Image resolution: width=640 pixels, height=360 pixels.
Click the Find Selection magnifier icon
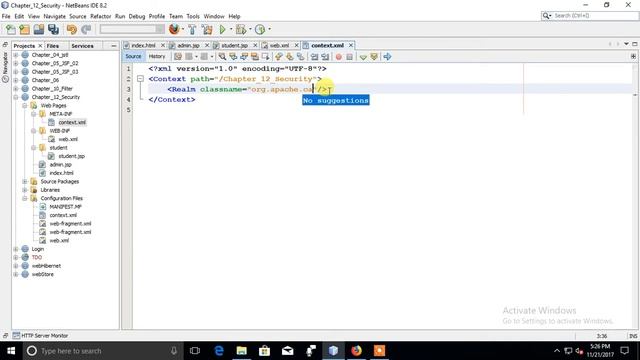(222, 57)
